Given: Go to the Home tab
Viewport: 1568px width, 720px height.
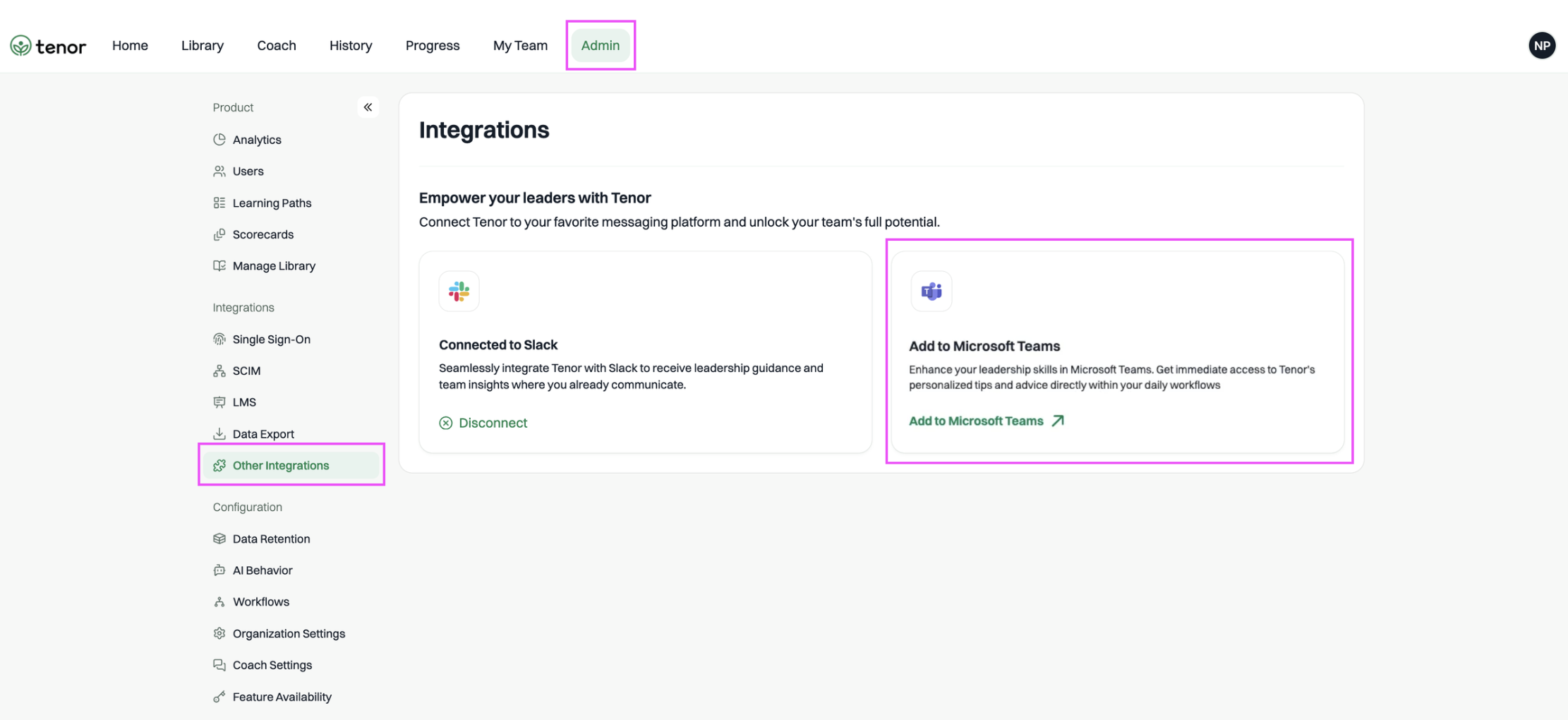Looking at the screenshot, I should click(130, 46).
